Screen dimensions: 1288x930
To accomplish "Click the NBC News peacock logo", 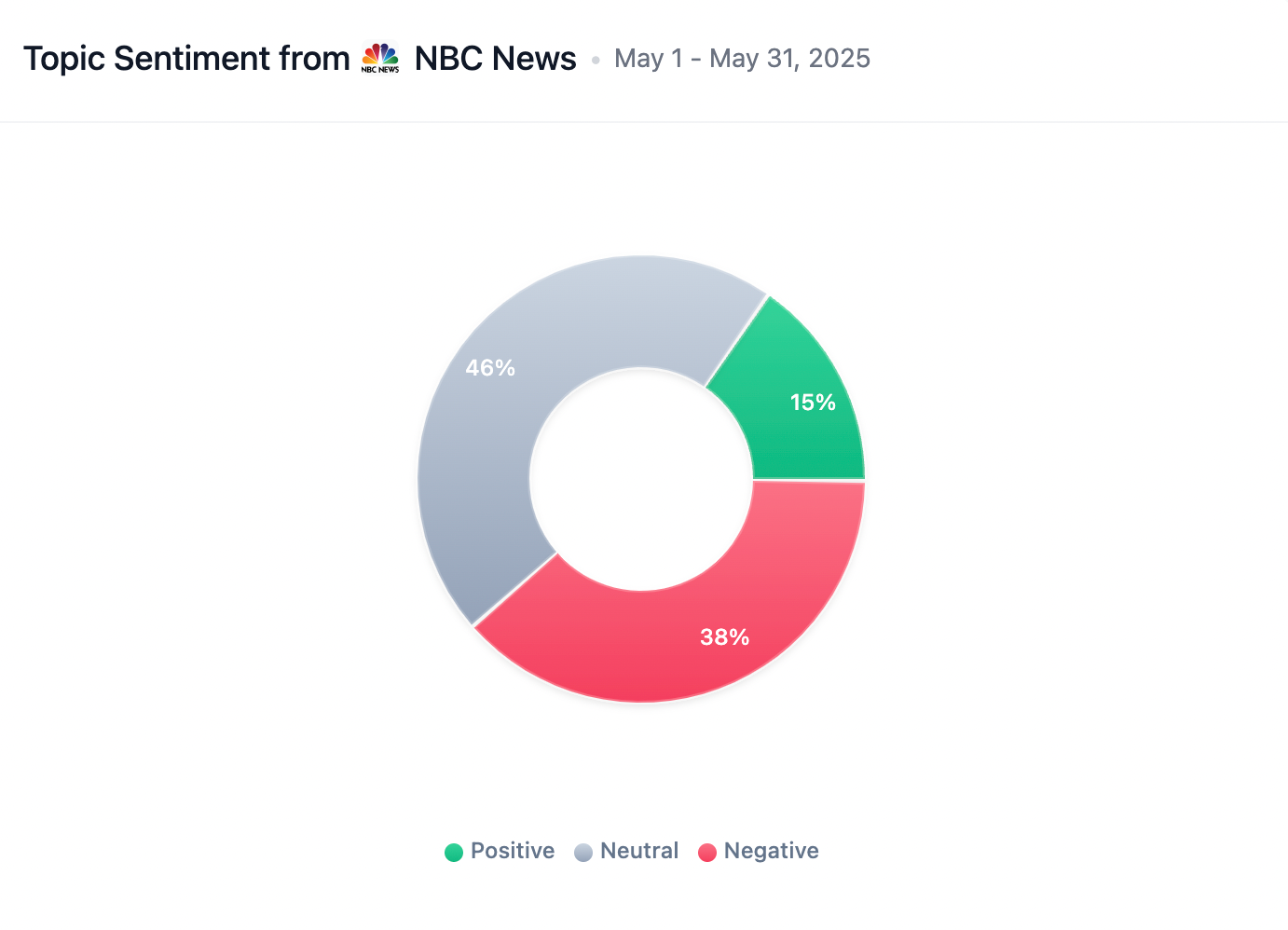I will pyautogui.click(x=380, y=58).
